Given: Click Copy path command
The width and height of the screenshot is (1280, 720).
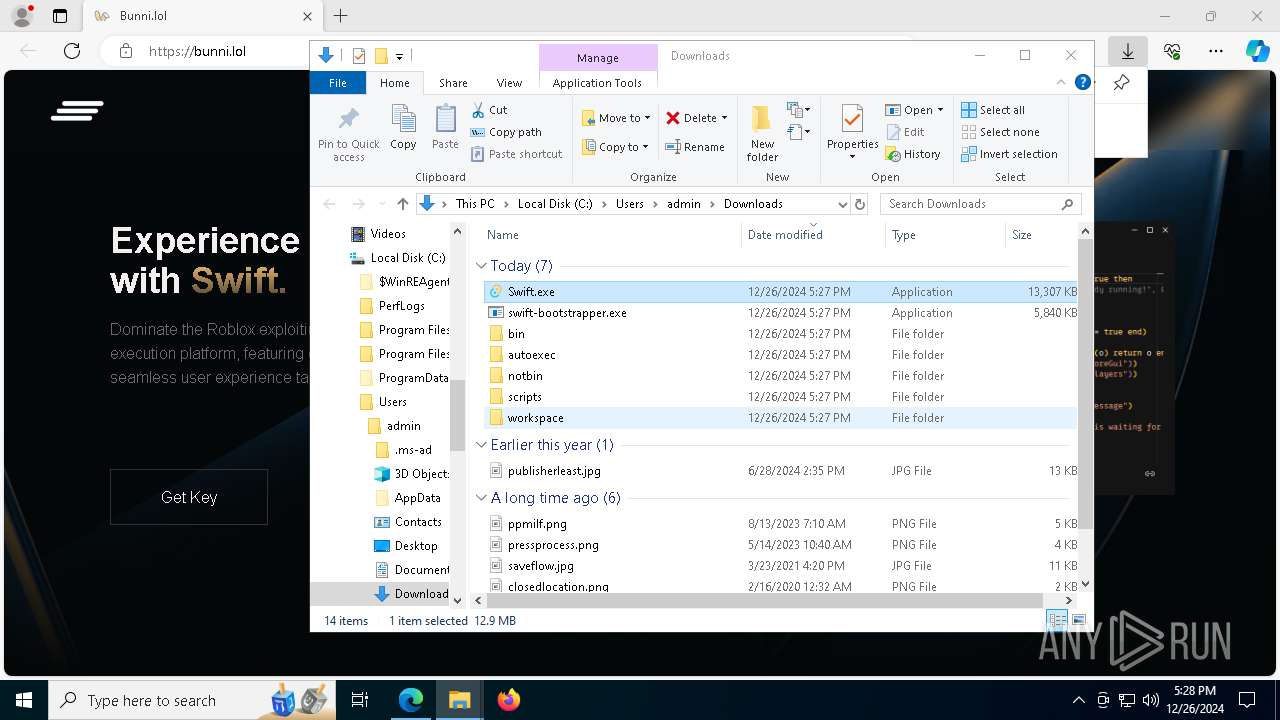Looking at the screenshot, I should tap(506, 132).
